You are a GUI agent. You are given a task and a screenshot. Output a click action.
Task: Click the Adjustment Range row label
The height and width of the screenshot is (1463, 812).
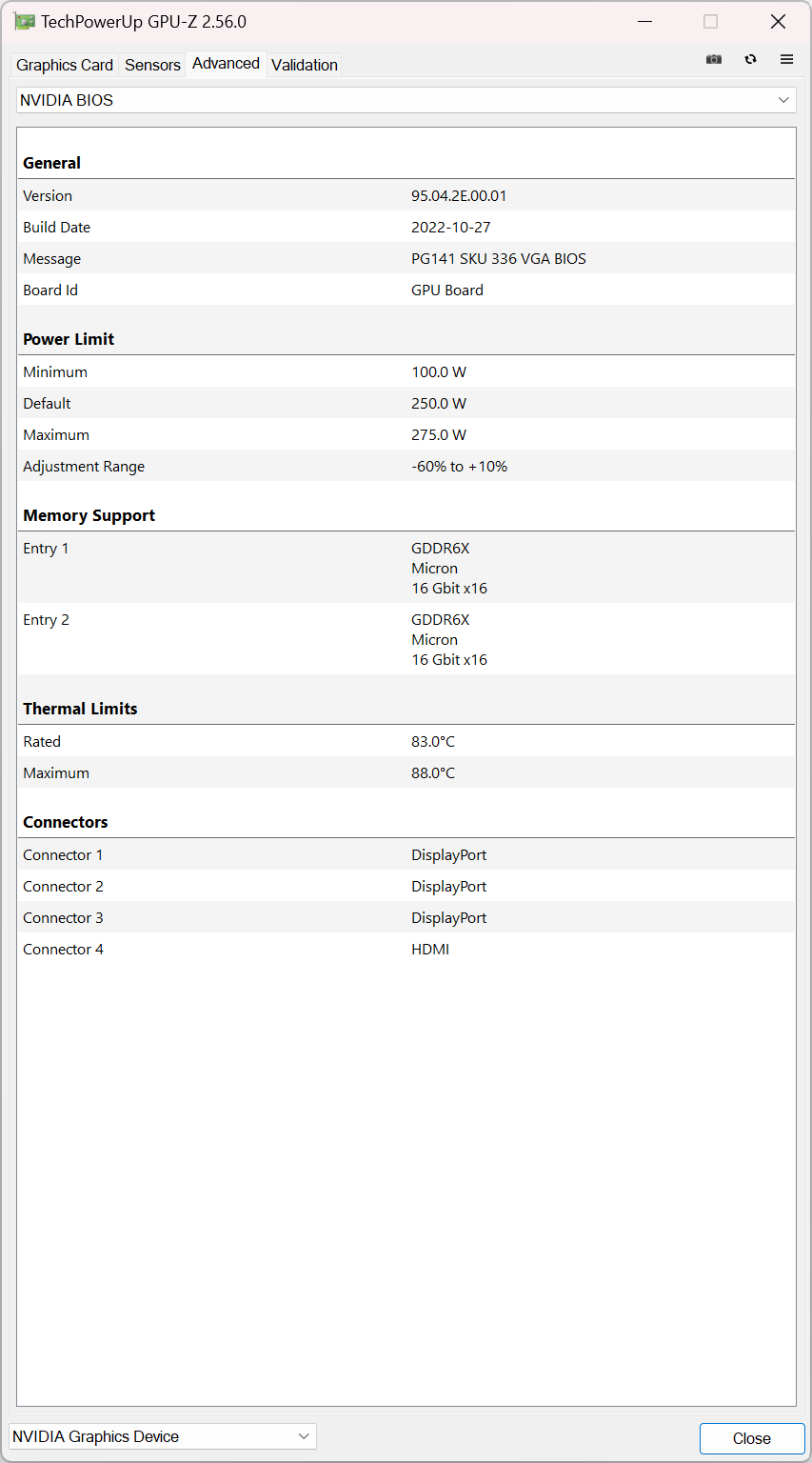84,467
